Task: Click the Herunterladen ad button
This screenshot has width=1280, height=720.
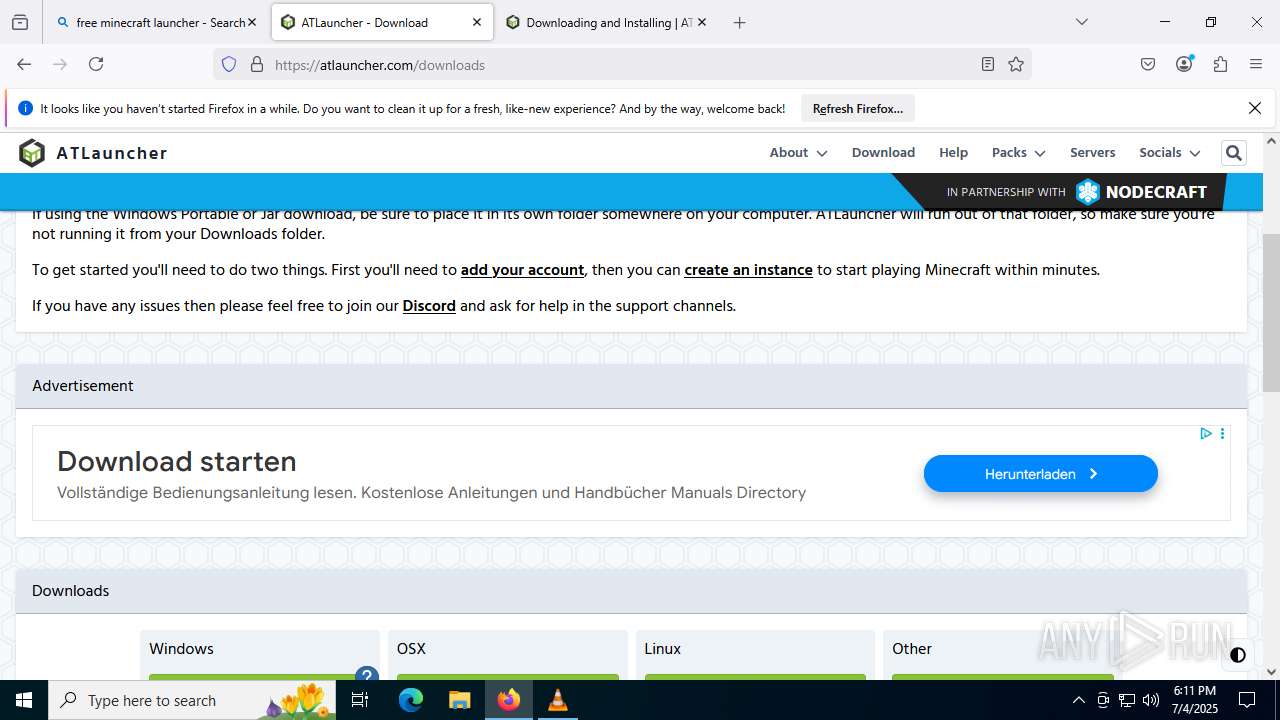Action: point(1041,474)
